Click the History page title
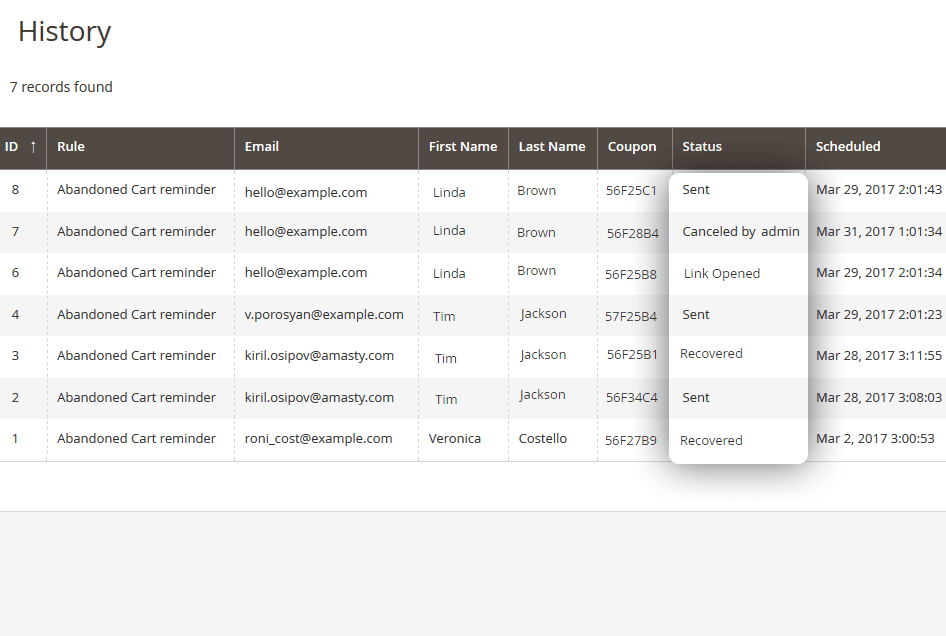Image resolution: width=946 pixels, height=636 pixels. [x=65, y=31]
